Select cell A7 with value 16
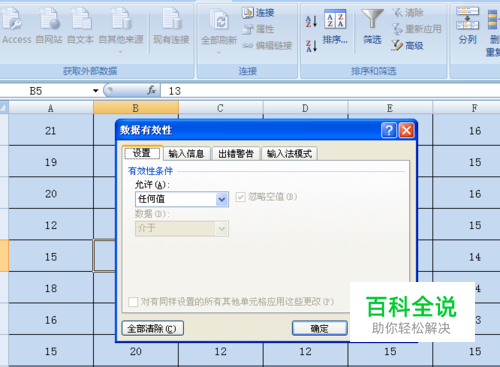 pos(51,320)
